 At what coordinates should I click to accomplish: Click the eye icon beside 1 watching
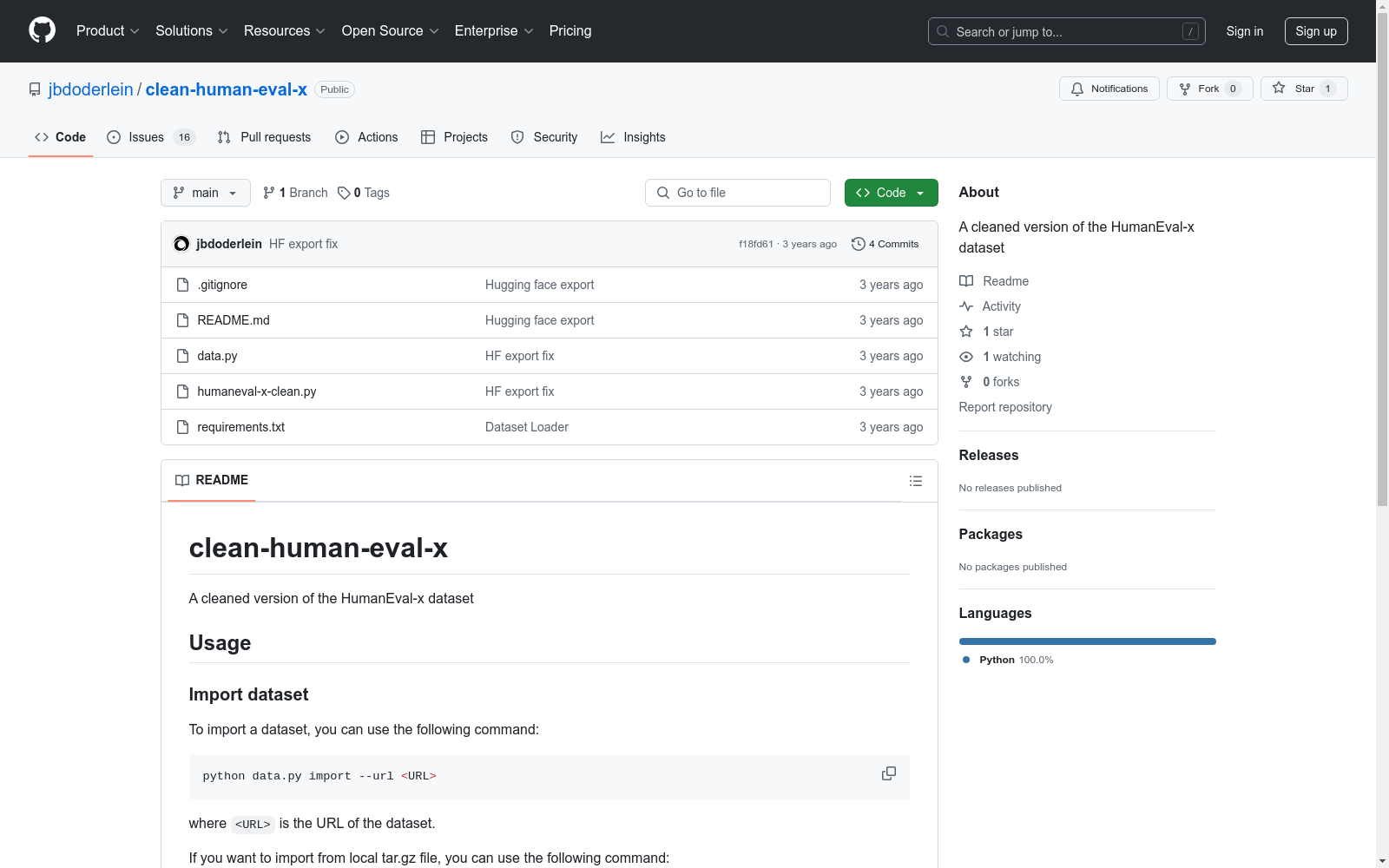pos(966,357)
